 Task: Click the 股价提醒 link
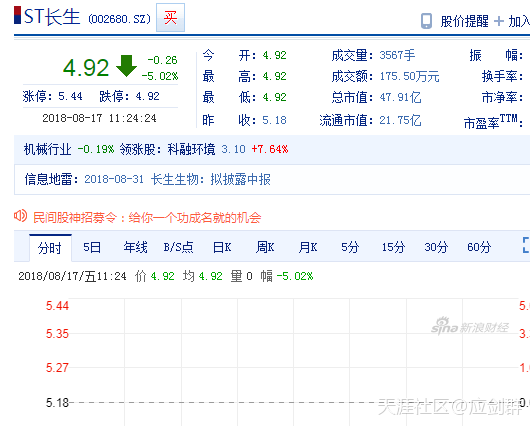click(464, 21)
